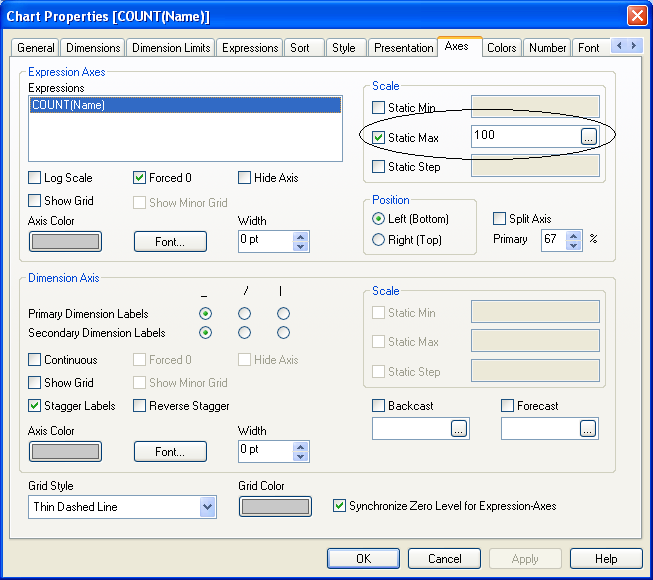The image size is (653, 580).
Task: Select the Left (Bottom) position option
Action: click(378, 219)
